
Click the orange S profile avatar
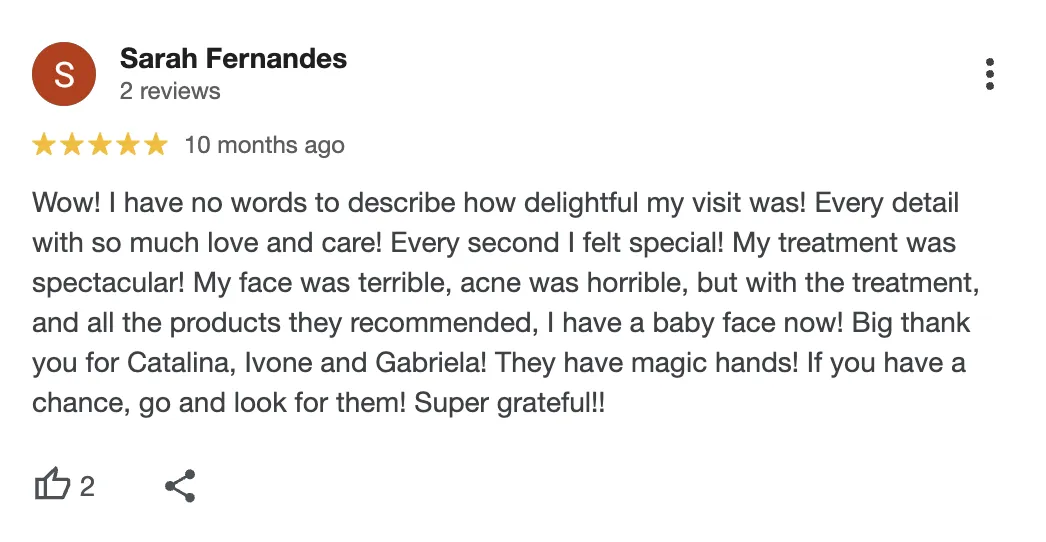(x=64, y=74)
